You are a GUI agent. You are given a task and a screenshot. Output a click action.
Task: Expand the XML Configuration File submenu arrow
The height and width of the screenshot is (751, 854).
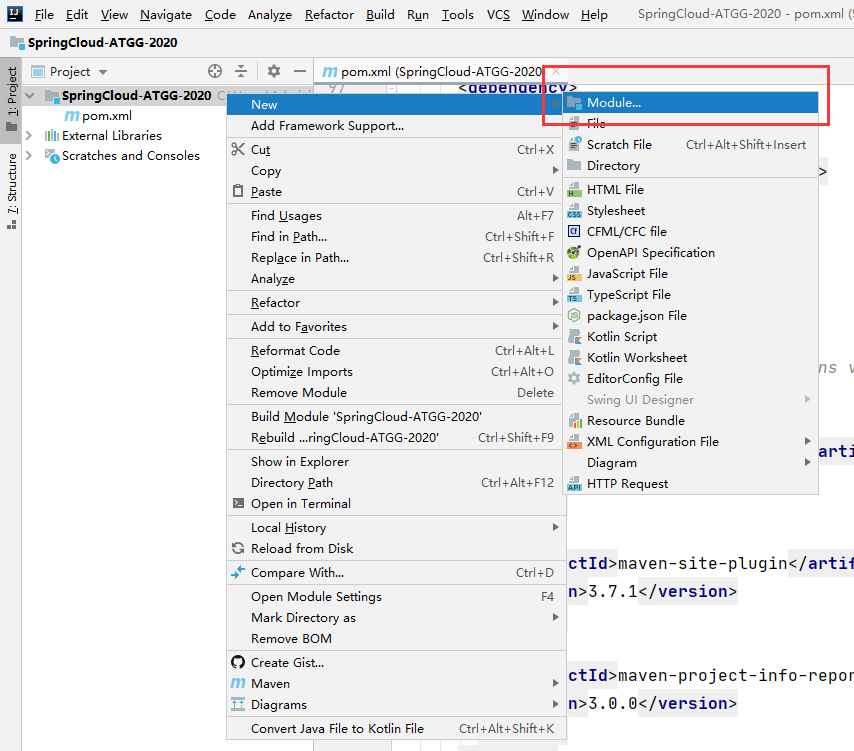tap(808, 441)
